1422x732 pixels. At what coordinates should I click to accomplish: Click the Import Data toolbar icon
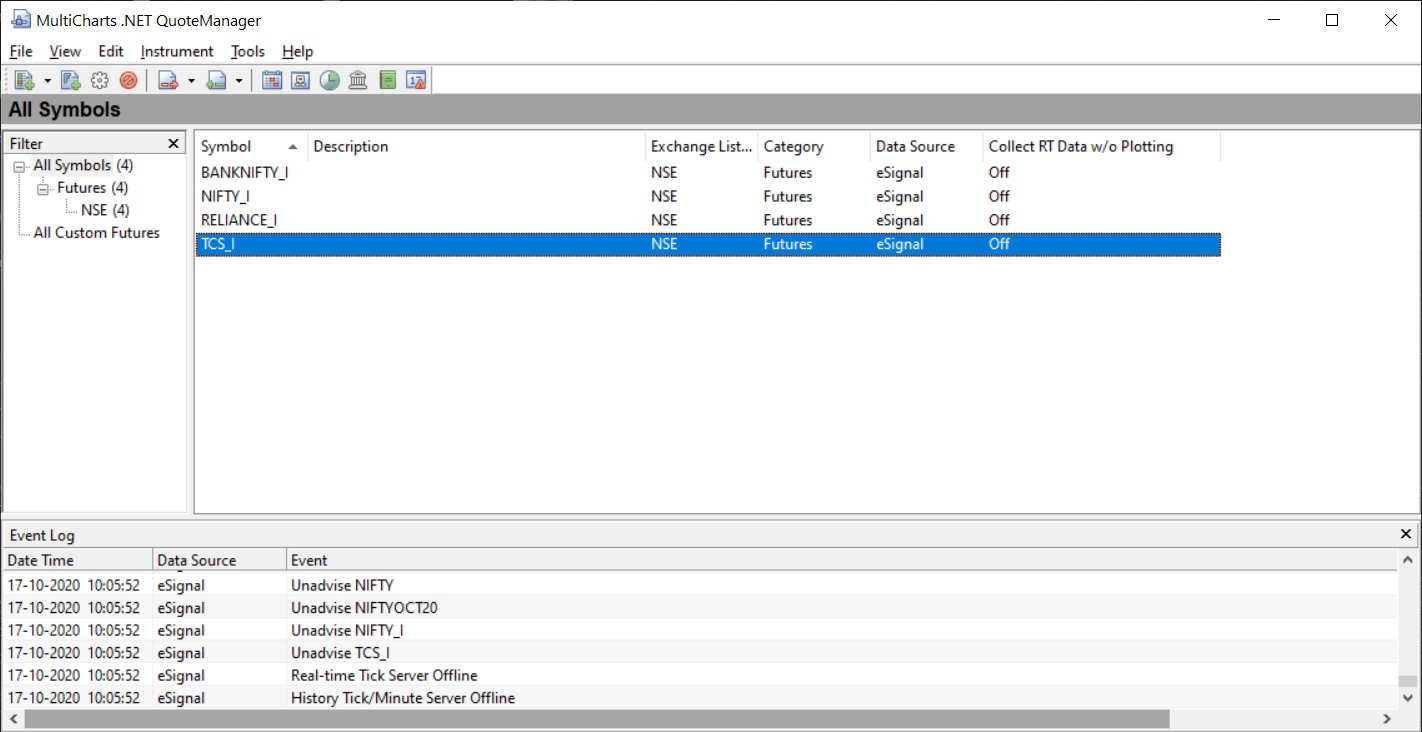(x=168, y=81)
